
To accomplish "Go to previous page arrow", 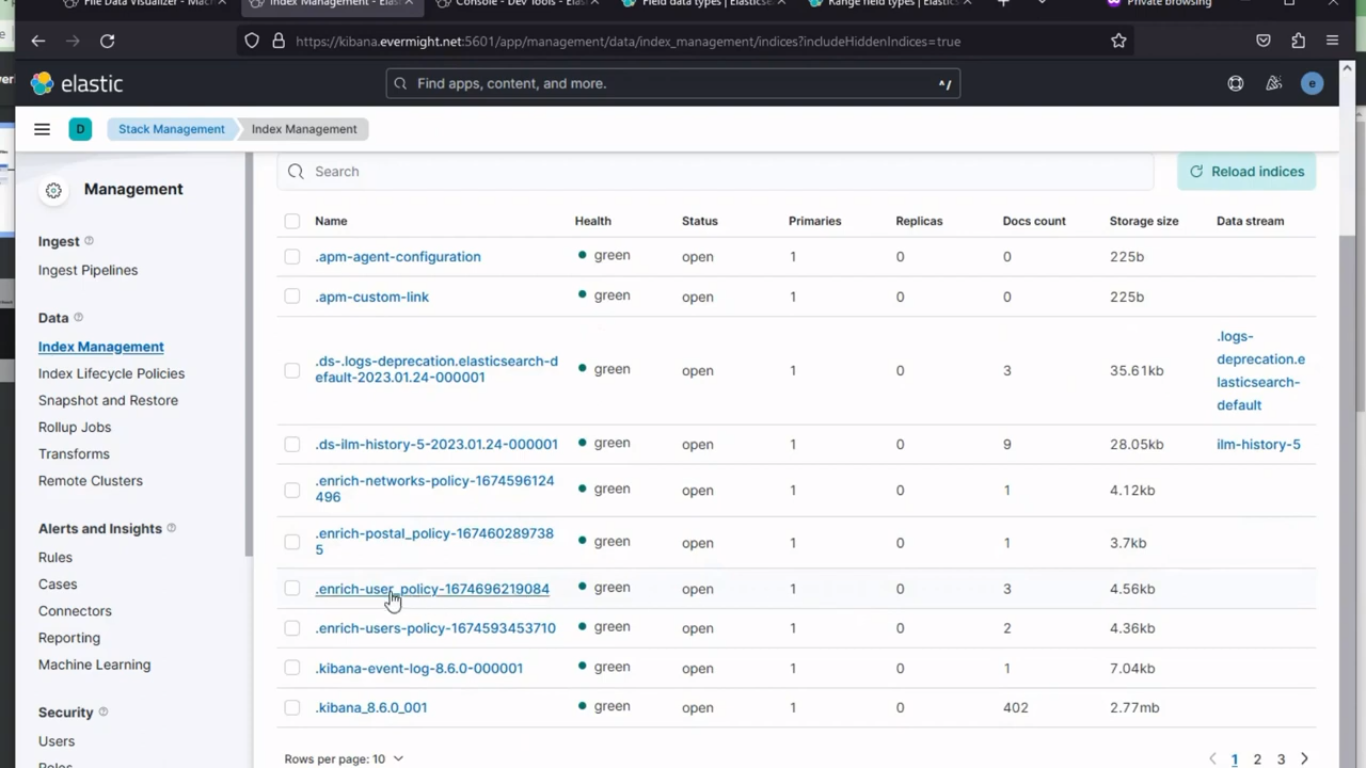I will pos(1212,759).
